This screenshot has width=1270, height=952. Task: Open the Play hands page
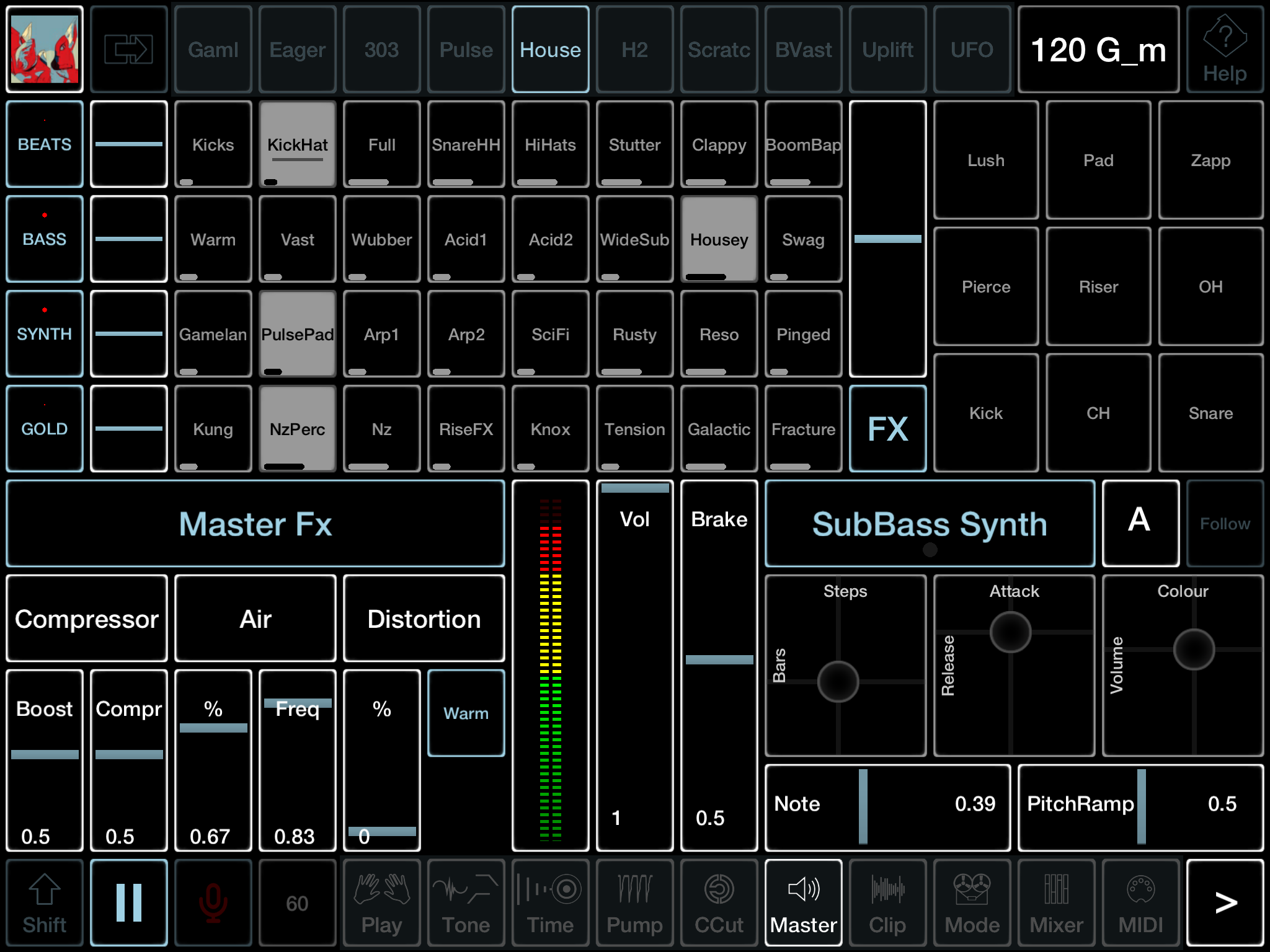point(381,902)
